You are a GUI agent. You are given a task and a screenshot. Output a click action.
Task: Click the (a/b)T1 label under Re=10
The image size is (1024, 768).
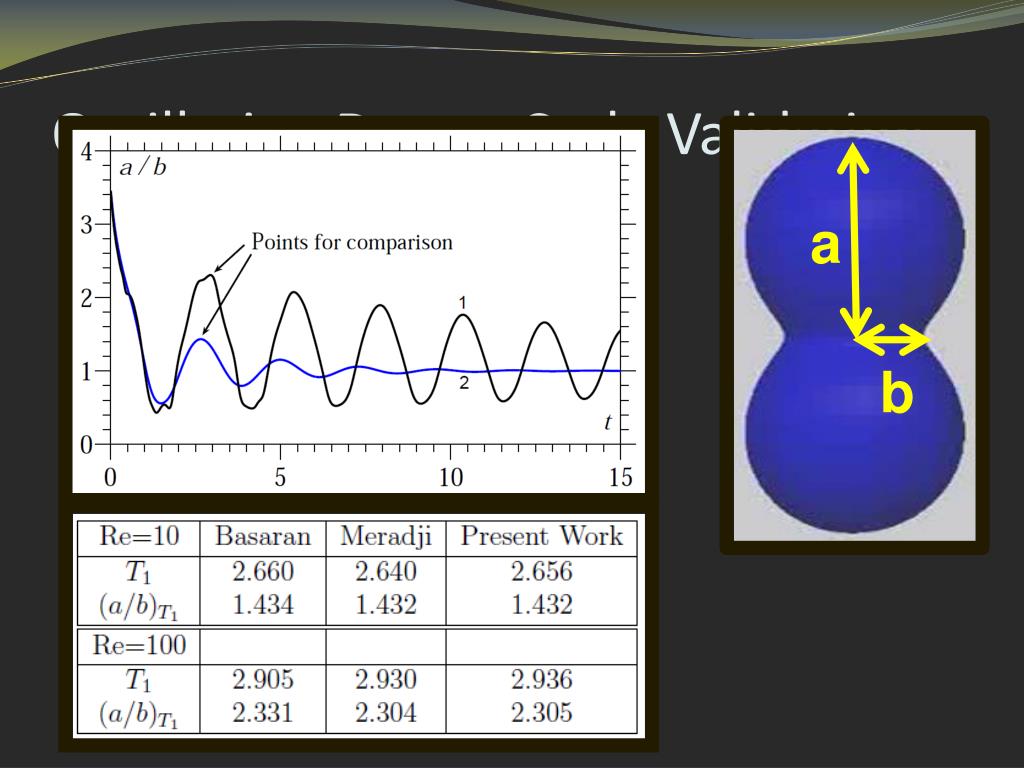(x=138, y=608)
